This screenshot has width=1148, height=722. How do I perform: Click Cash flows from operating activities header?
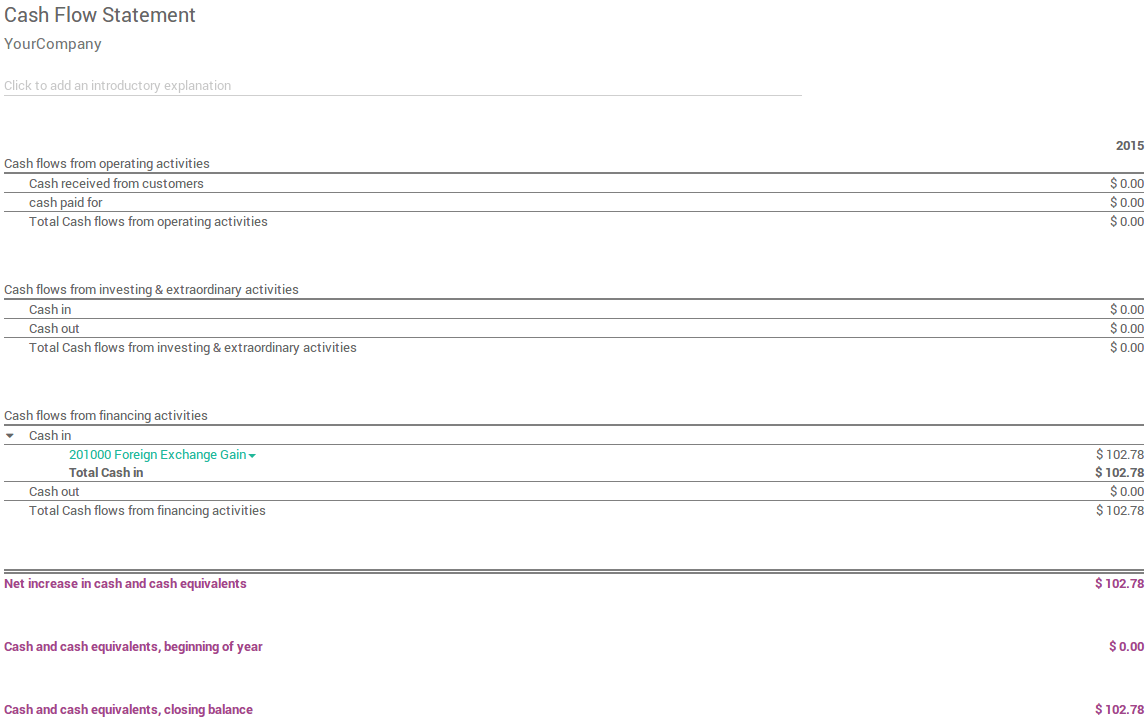pyautogui.click(x=107, y=163)
